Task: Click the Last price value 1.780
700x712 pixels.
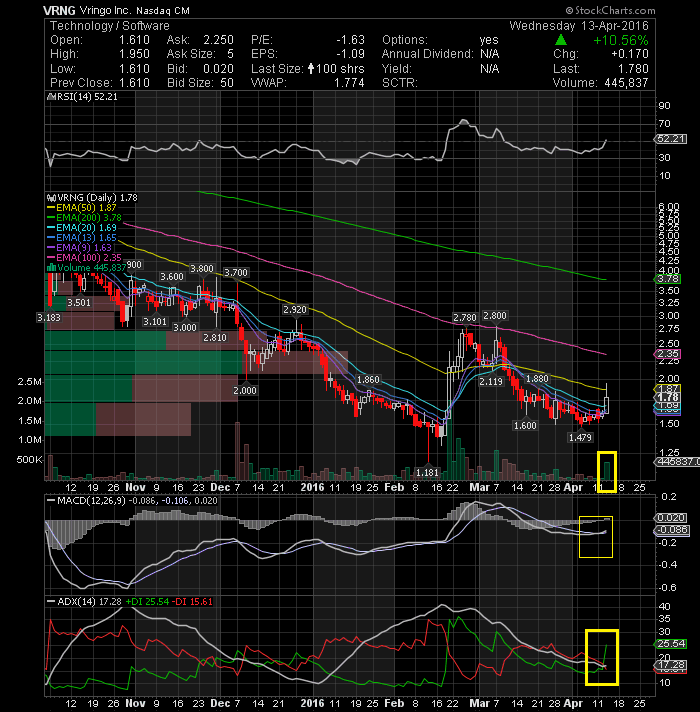Action: click(633, 69)
